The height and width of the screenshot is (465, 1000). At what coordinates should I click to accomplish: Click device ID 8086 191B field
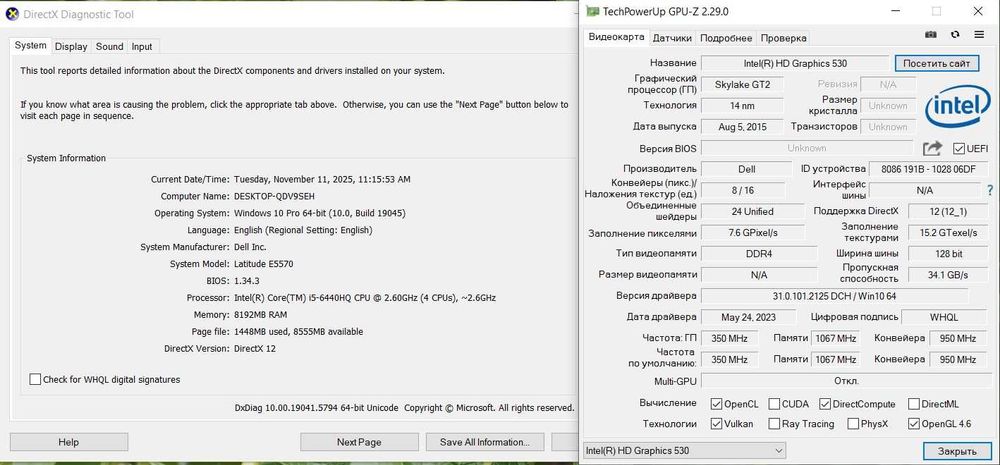(x=928, y=169)
